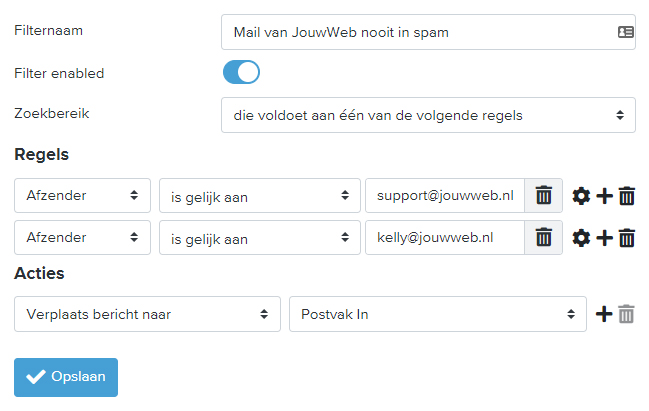Toggle the Filter enabled switch
Viewport: 649px width, 411px height.
tap(241, 72)
